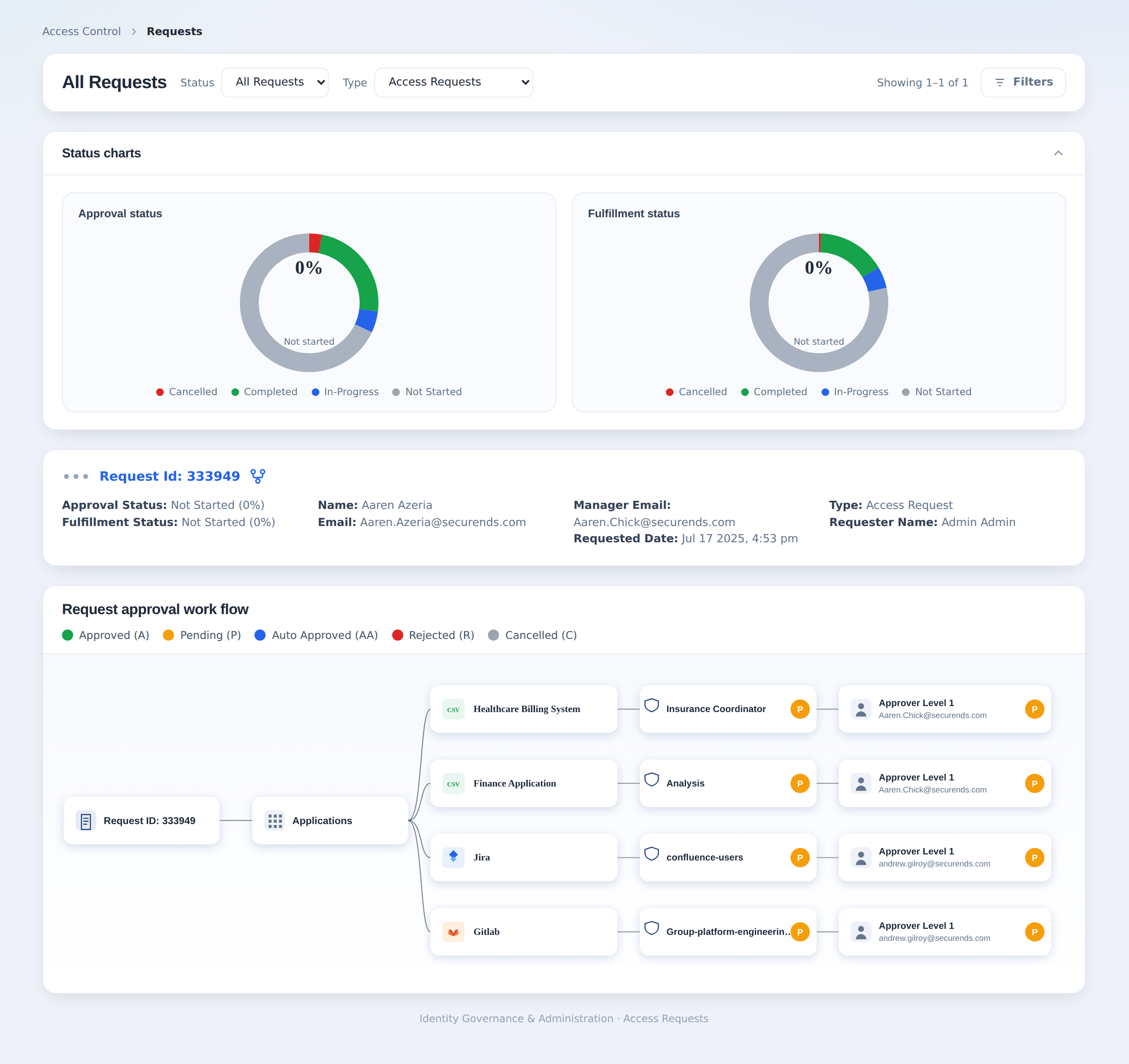Image resolution: width=1129 pixels, height=1064 pixels.
Task: Click the Requests breadcrumb
Action: click(174, 31)
